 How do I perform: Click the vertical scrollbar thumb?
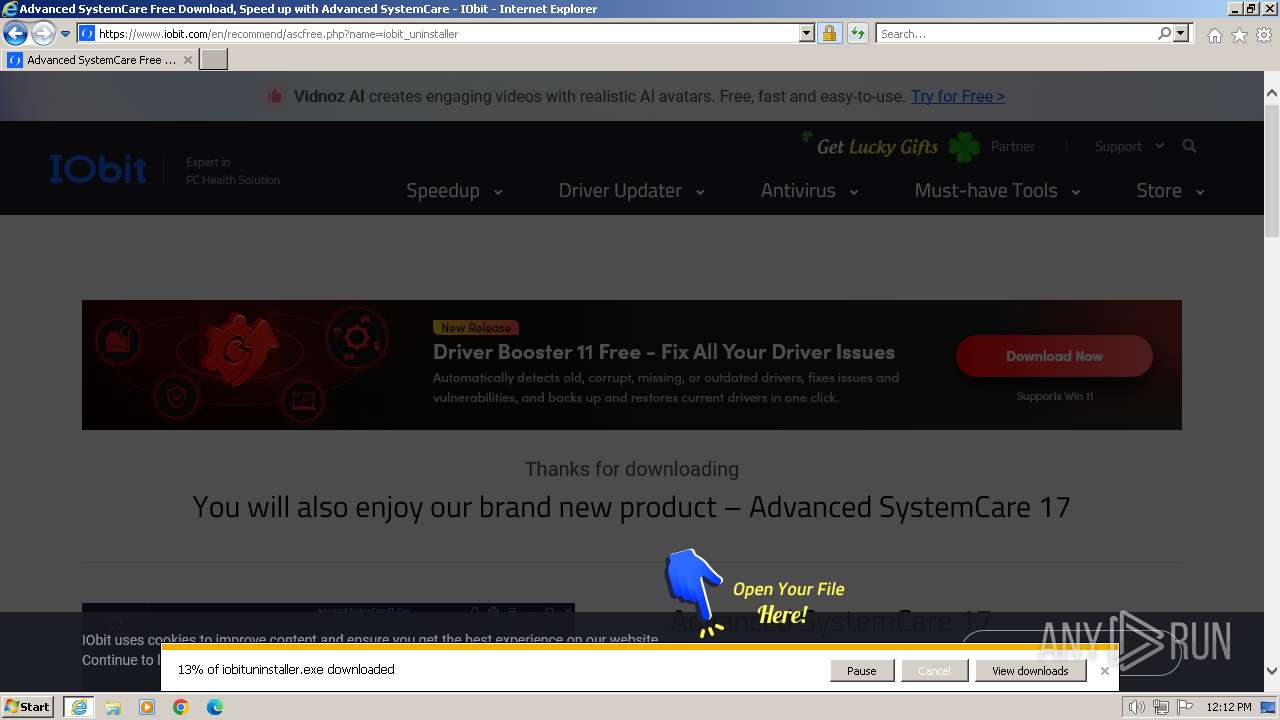1272,170
